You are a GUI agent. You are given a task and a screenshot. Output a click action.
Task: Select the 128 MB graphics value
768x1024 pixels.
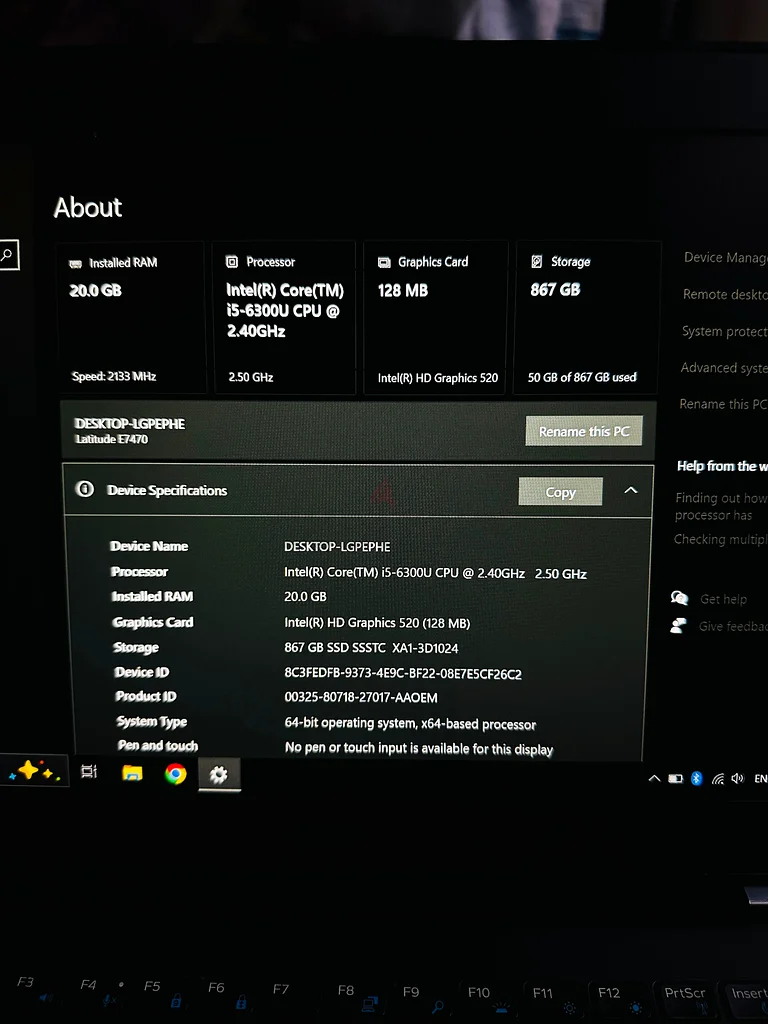click(x=403, y=291)
